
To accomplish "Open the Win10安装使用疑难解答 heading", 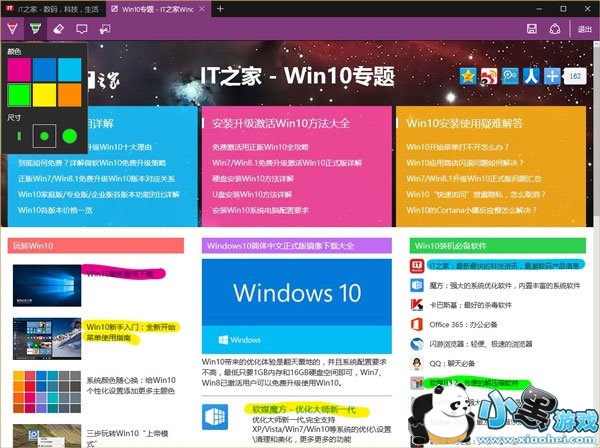I will (464, 123).
